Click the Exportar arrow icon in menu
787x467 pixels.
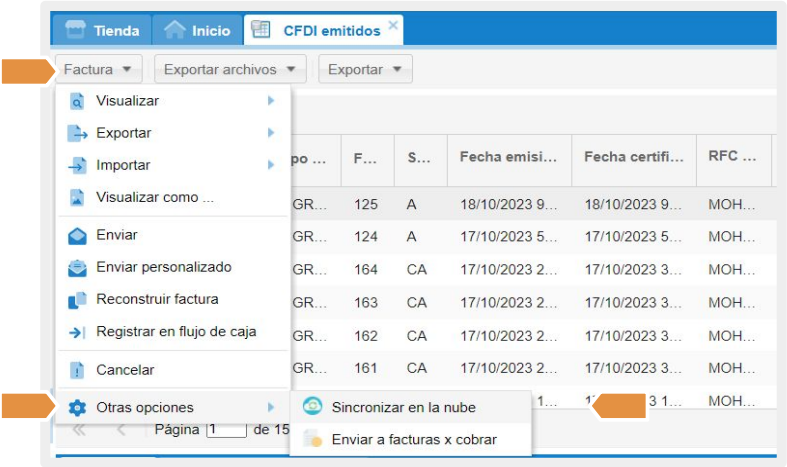[77, 133]
